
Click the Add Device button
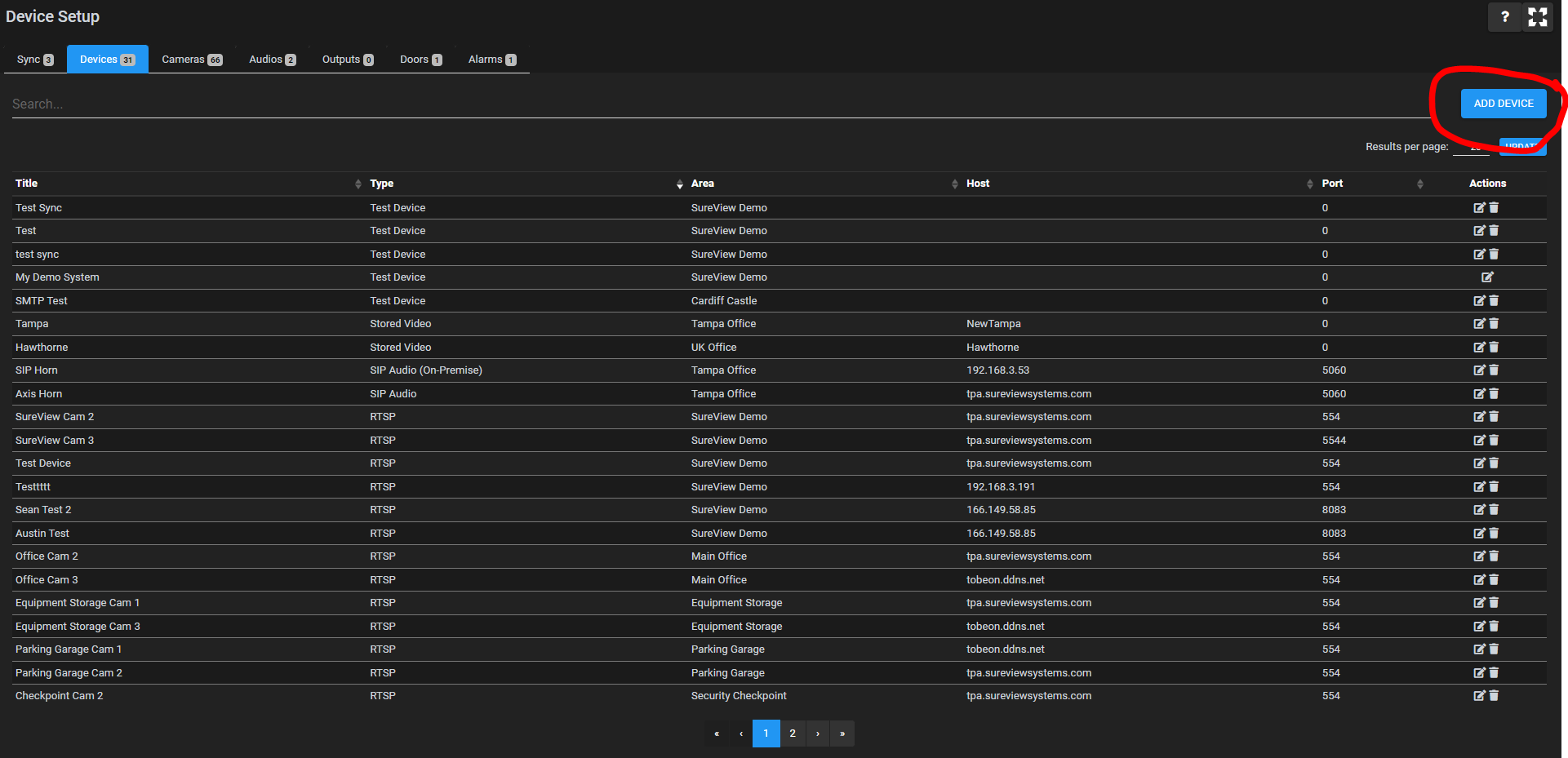pos(1503,104)
